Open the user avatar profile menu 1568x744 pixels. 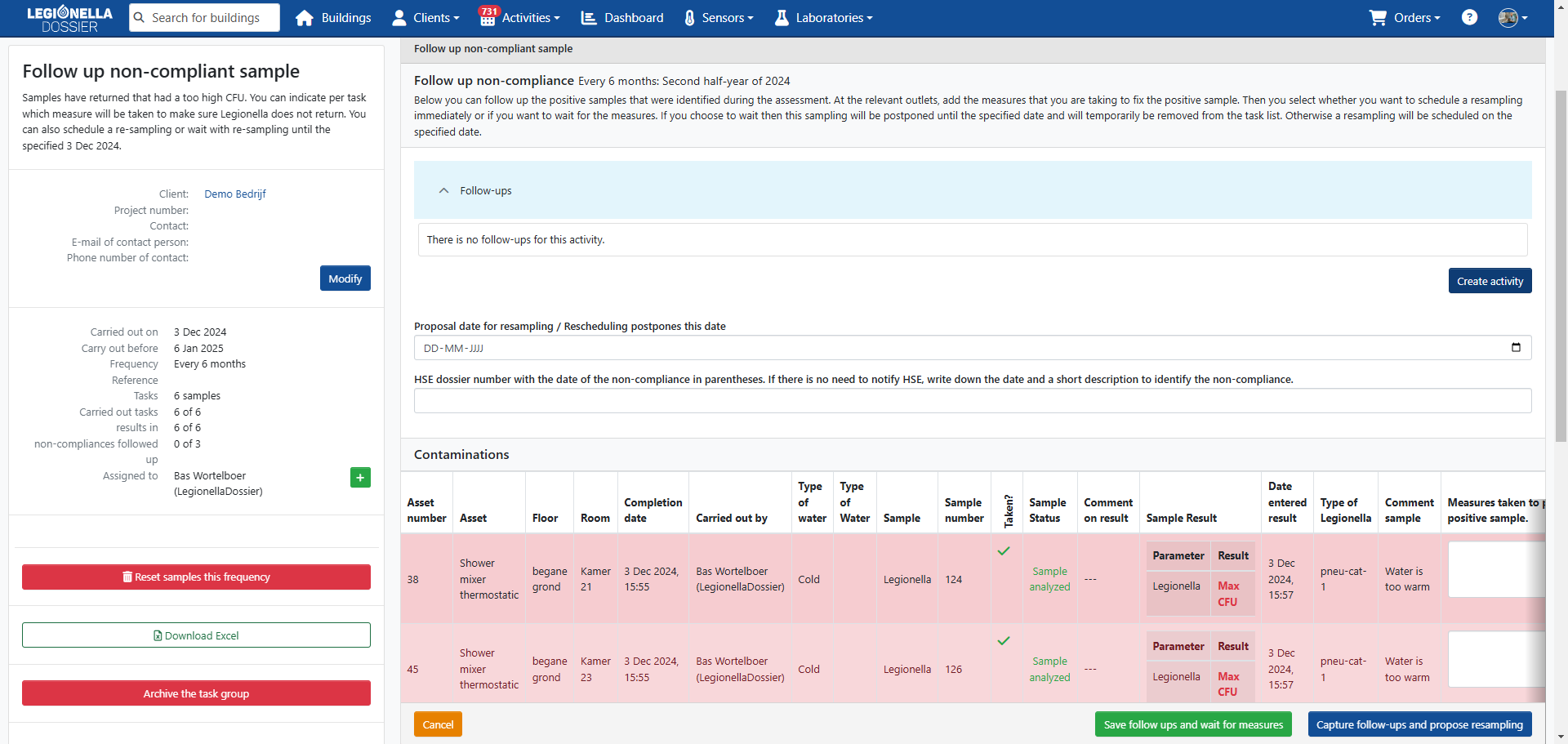1512,18
